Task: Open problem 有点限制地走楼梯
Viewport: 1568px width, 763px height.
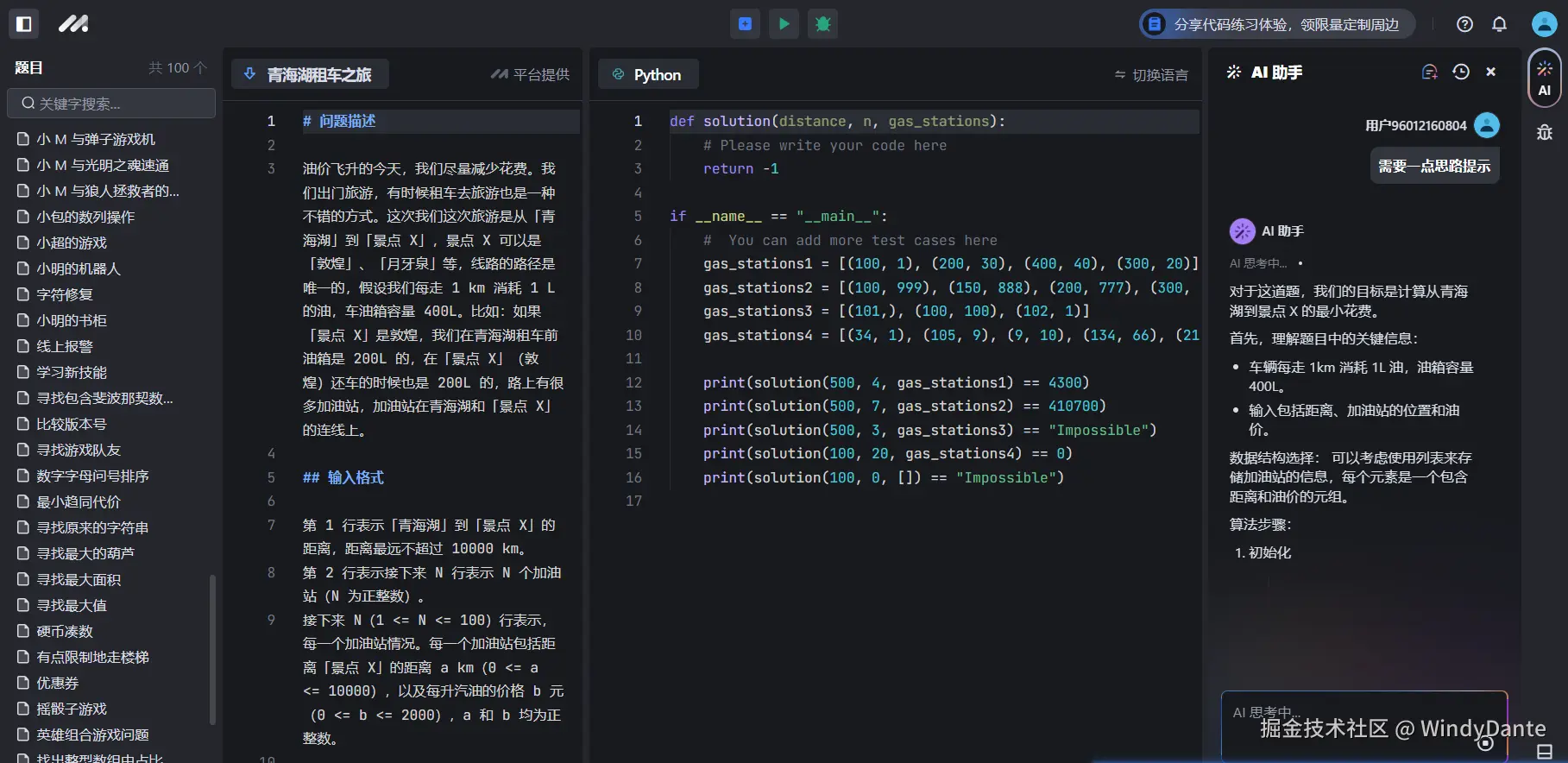Action: pos(91,657)
